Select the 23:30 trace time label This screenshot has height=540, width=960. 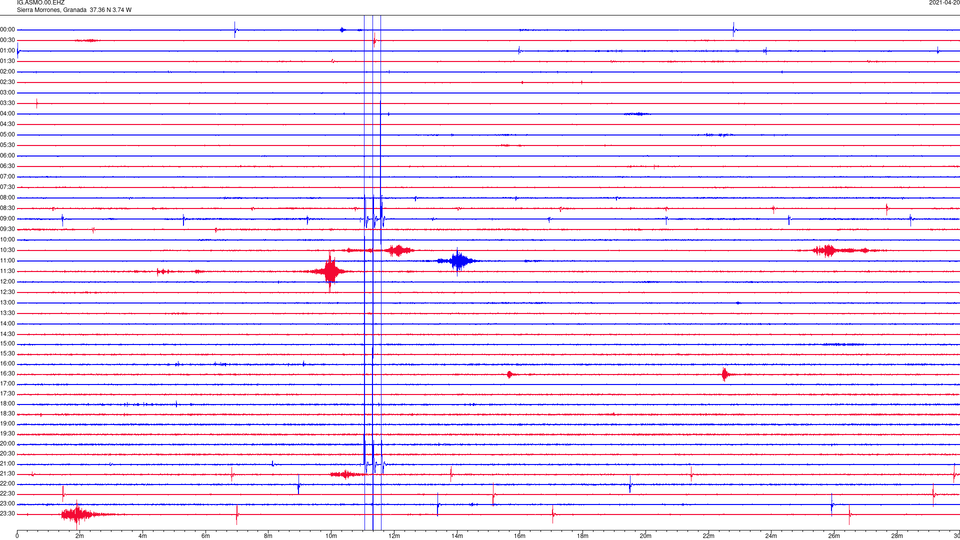click(x=7, y=514)
